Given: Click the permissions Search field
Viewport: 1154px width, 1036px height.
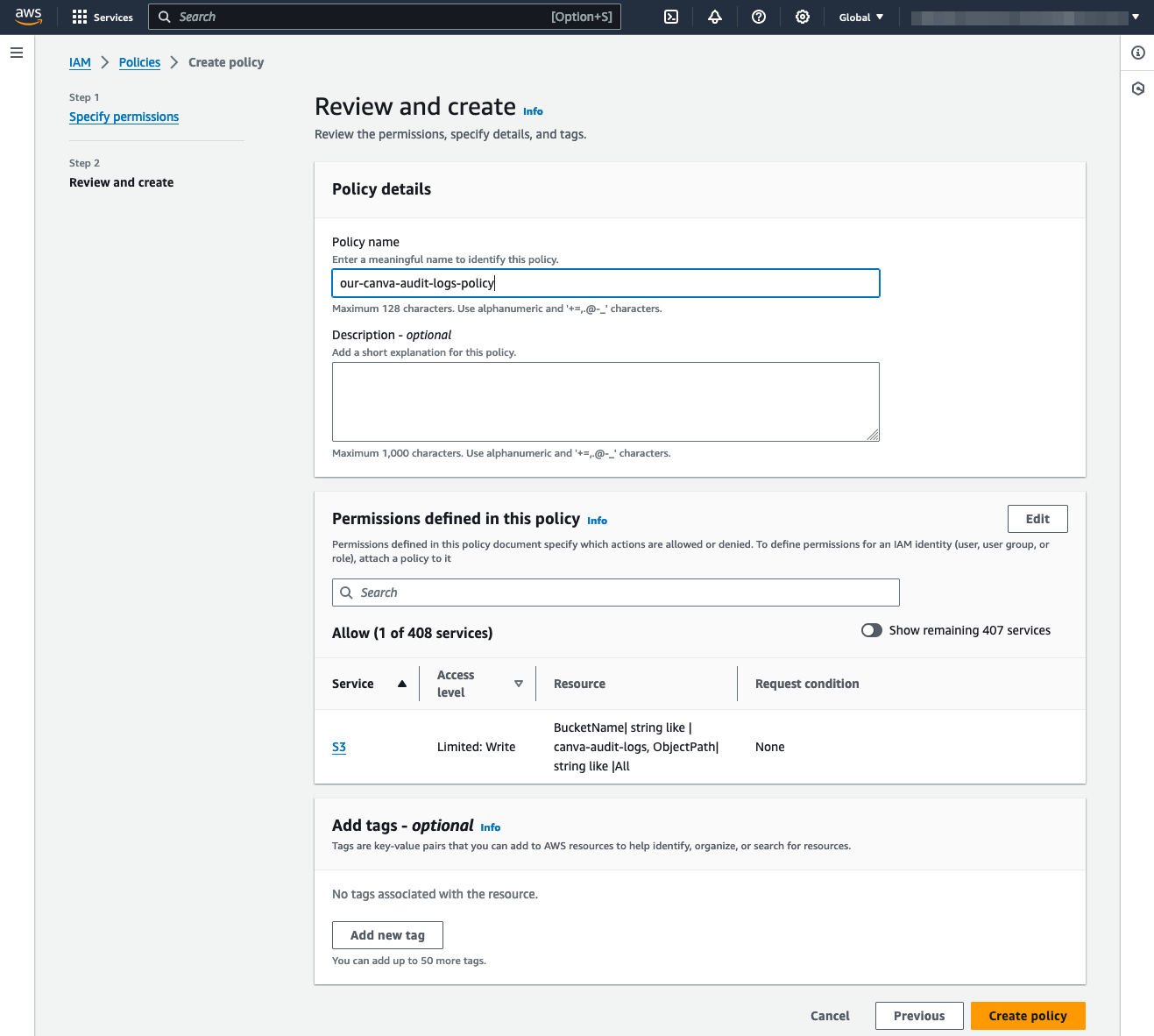Looking at the screenshot, I should [x=616, y=593].
